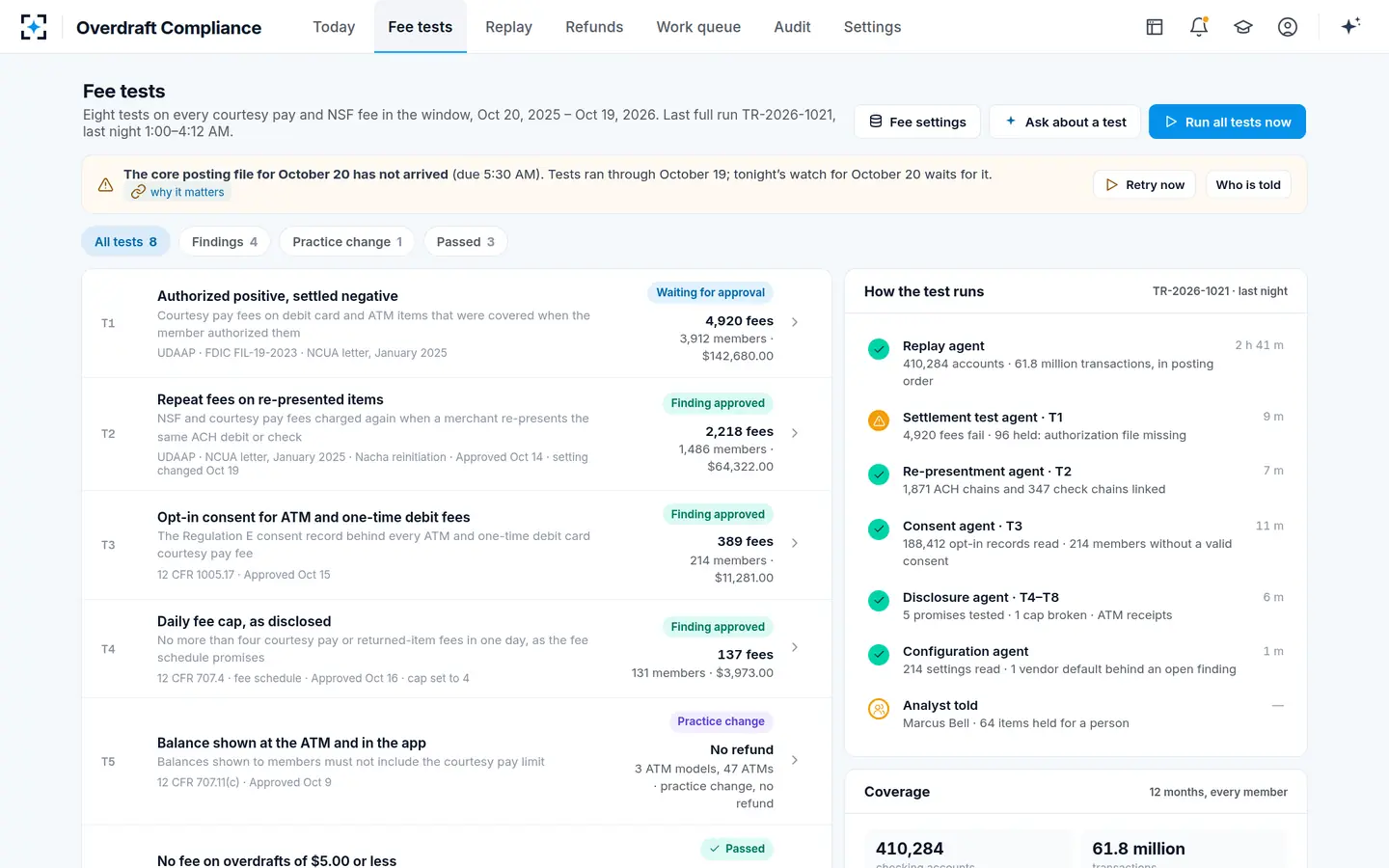Filter by Findings 4
Image resolution: width=1389 pixels, height=868 pixels.
(x=225, y=242)
